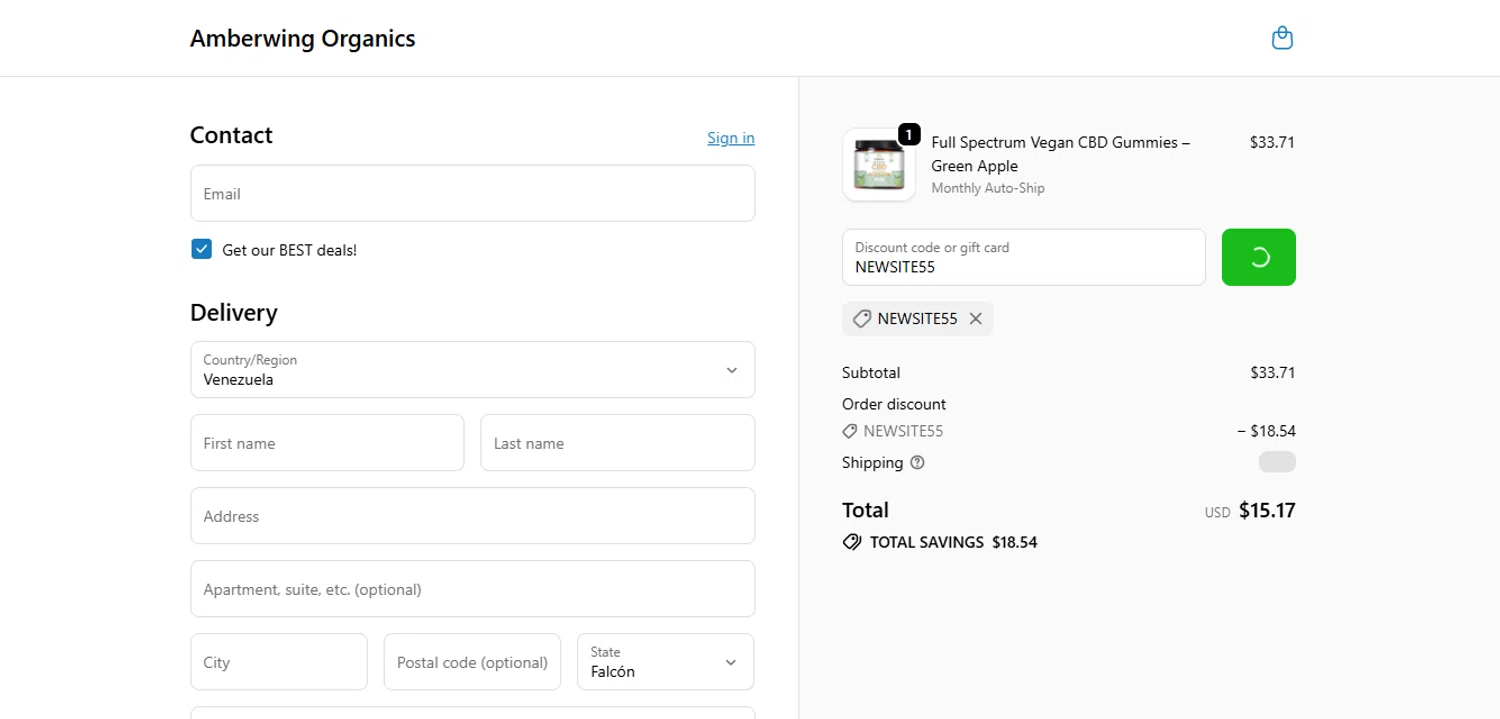Focus the First name field
Image resolution: width=1500 pixels, height=719 pixels.
(327, 443)
